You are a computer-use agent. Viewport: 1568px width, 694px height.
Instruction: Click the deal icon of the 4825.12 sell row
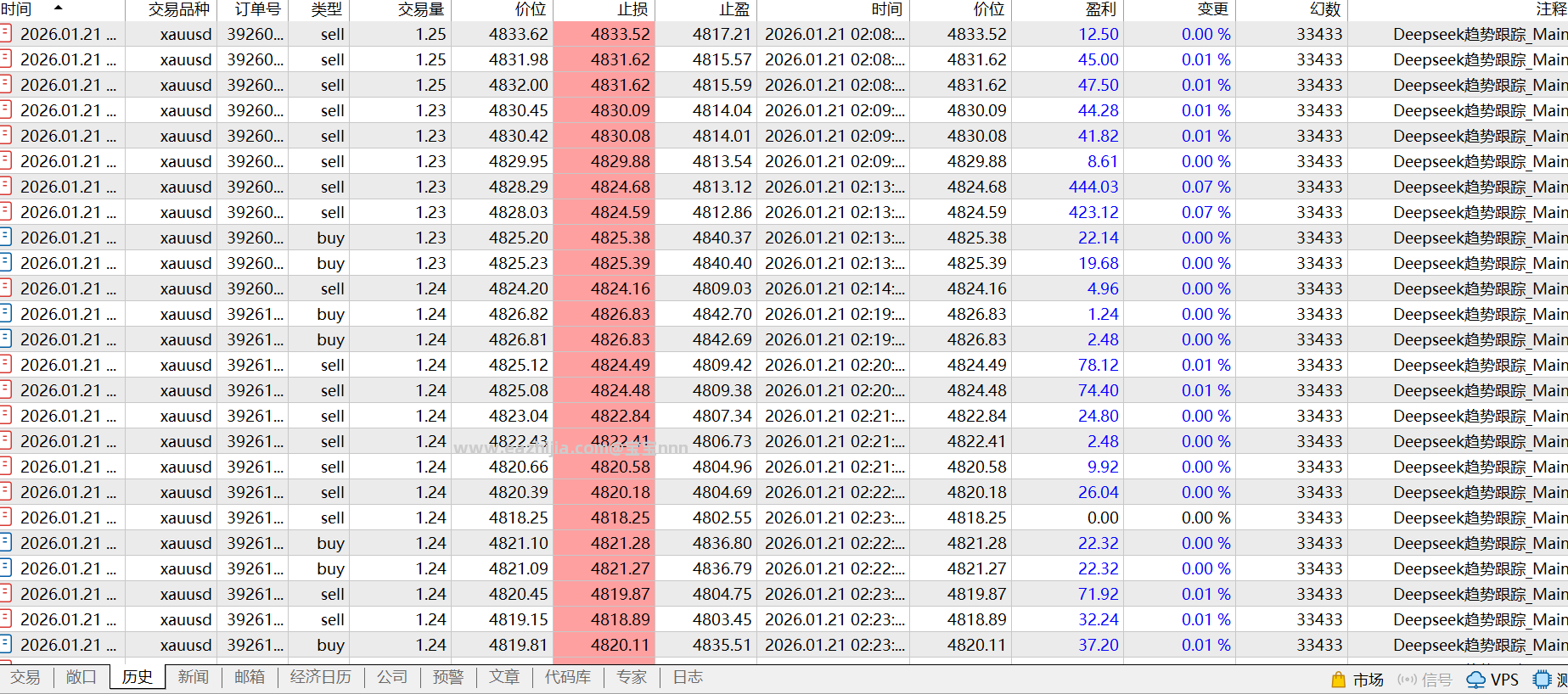pyautogui.click(x=5, y=365)
